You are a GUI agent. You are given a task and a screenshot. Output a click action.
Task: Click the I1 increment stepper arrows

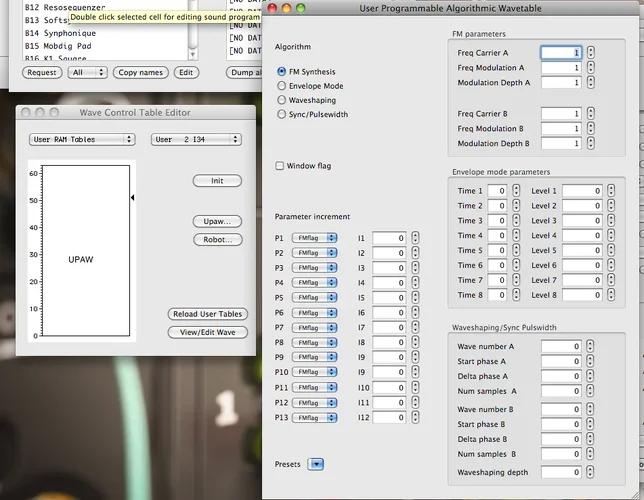[x=416, y=238]
